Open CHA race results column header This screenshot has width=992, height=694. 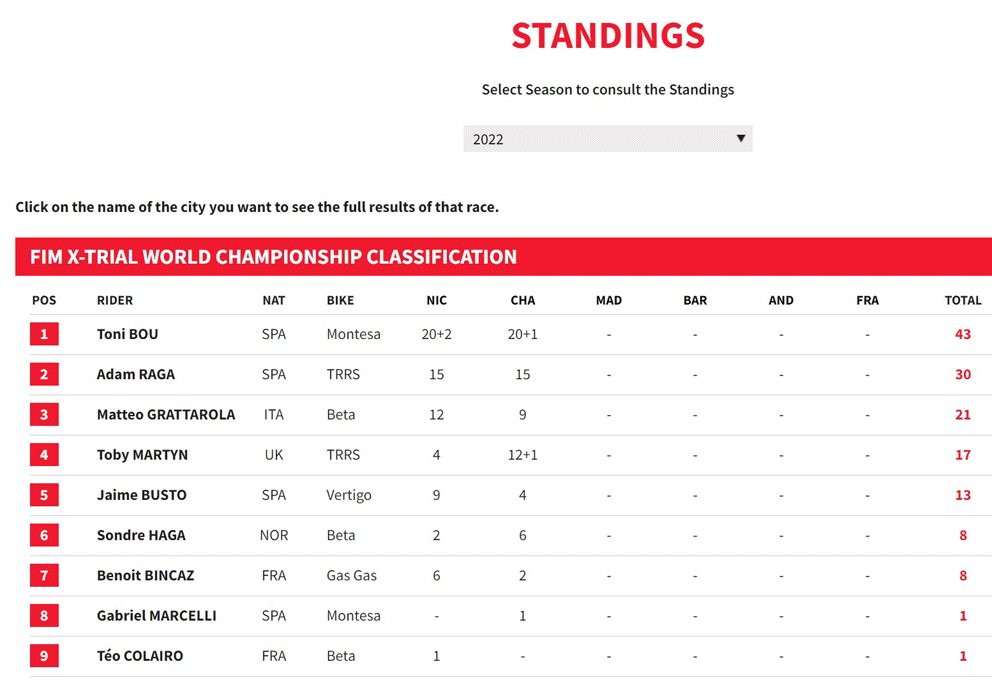pos(523,301)
